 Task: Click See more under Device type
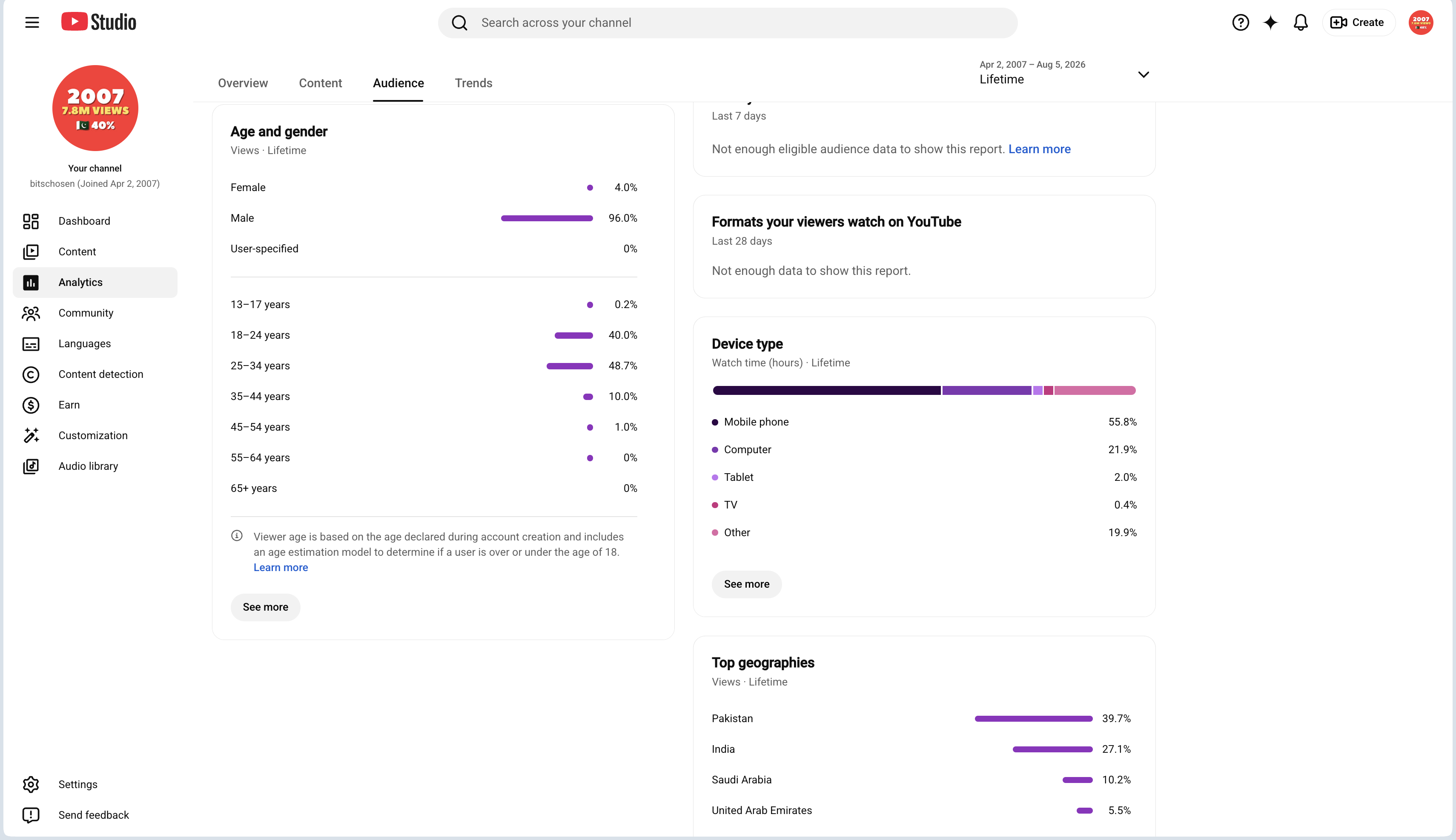747,584
